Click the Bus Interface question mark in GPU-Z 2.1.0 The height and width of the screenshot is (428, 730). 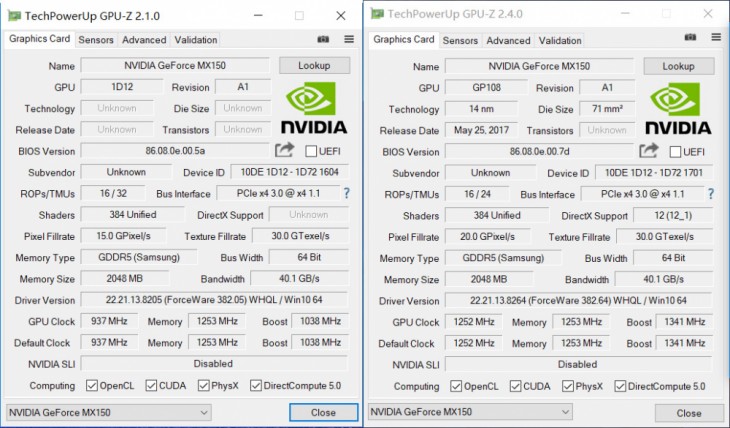pos(346,193)
